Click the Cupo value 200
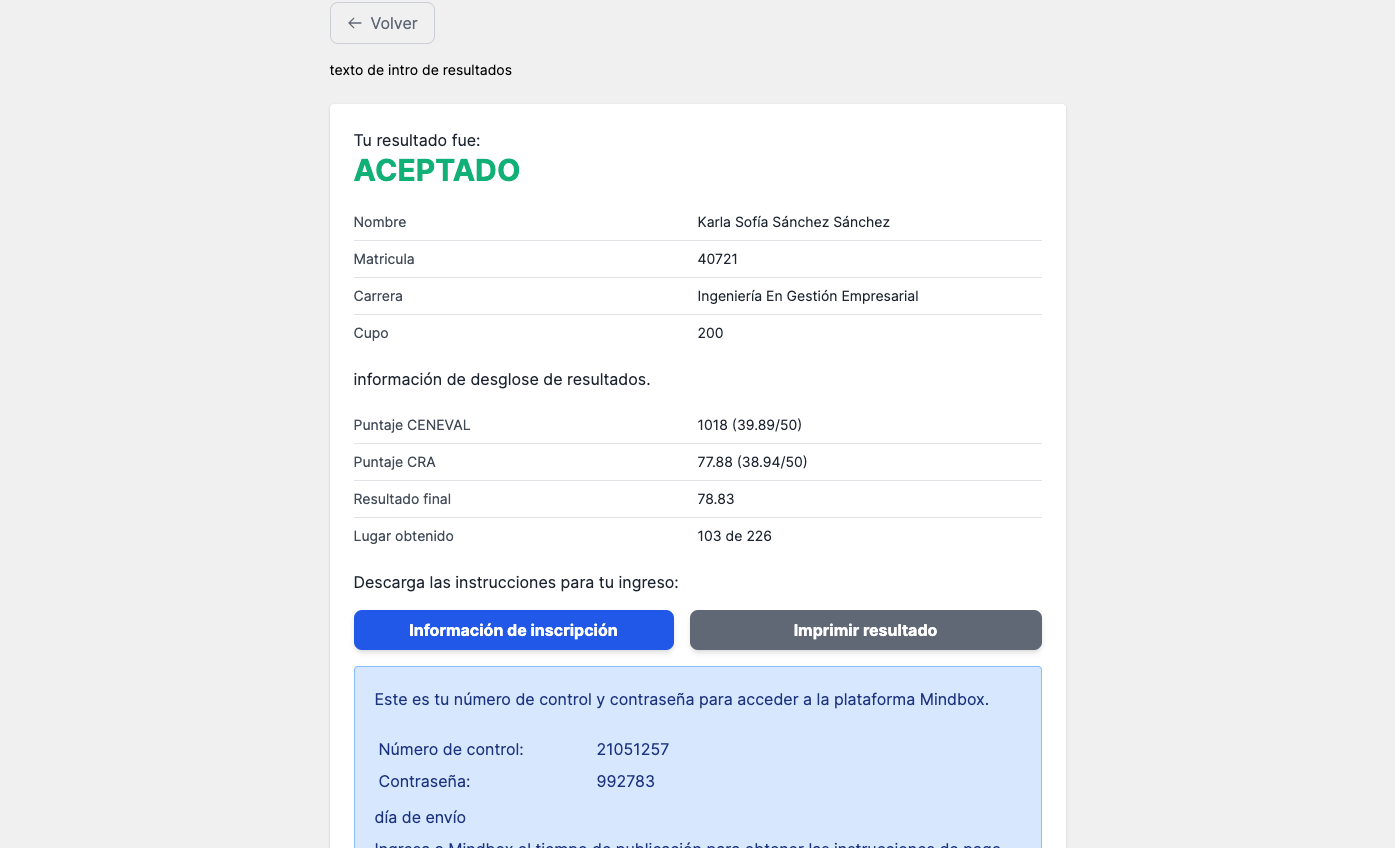This screenshot has width=1395, height=848. pos(711,333)
